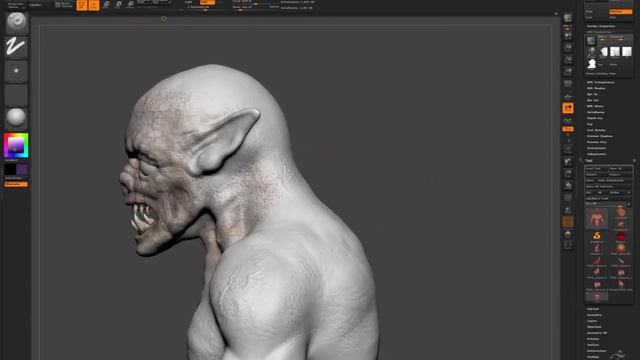Click Clone All SubTools button
Viewport: 640px width, 360px height.
pos(609,187)
